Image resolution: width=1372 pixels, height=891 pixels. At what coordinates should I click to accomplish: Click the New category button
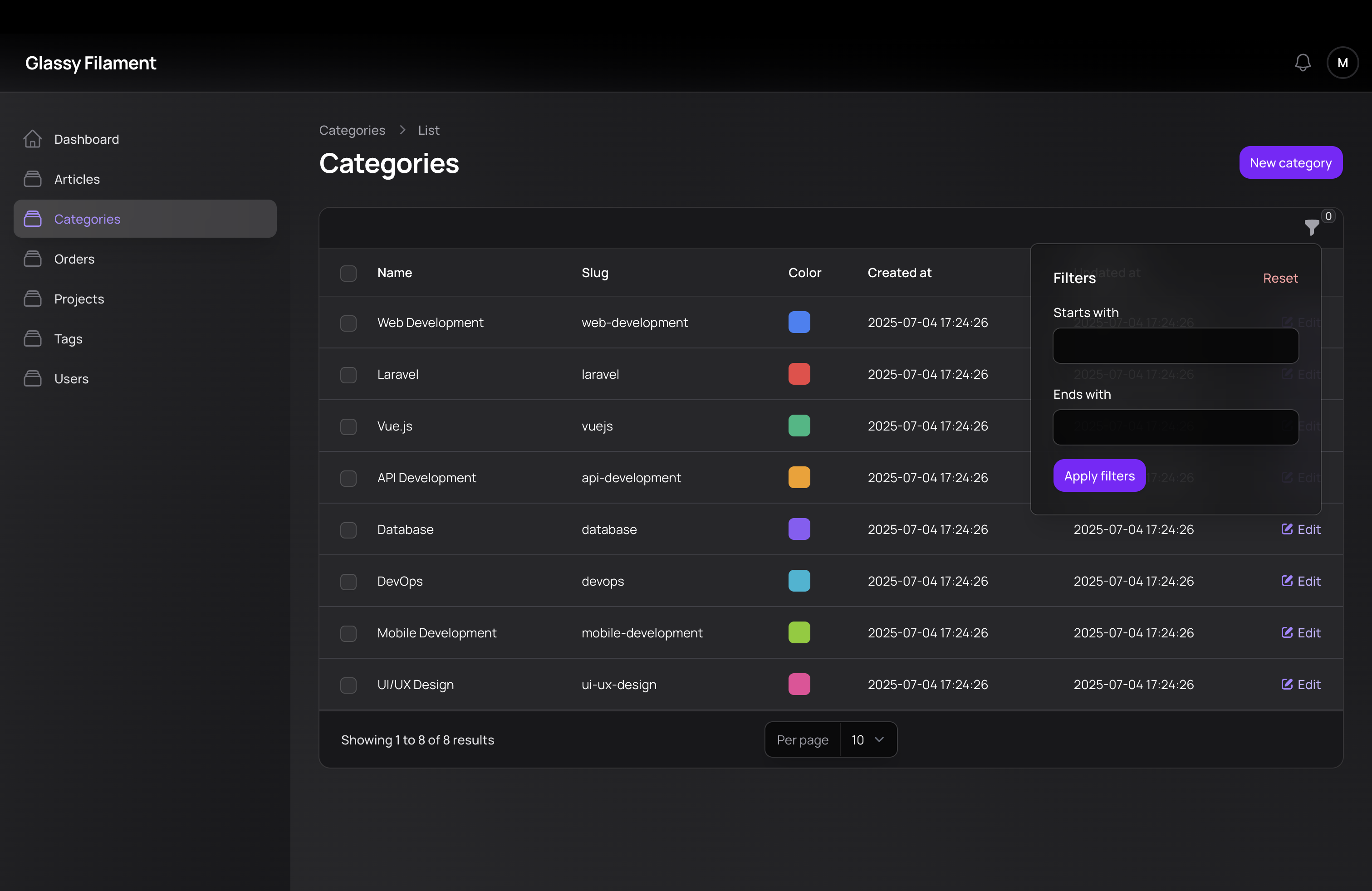pos(1291,162)
